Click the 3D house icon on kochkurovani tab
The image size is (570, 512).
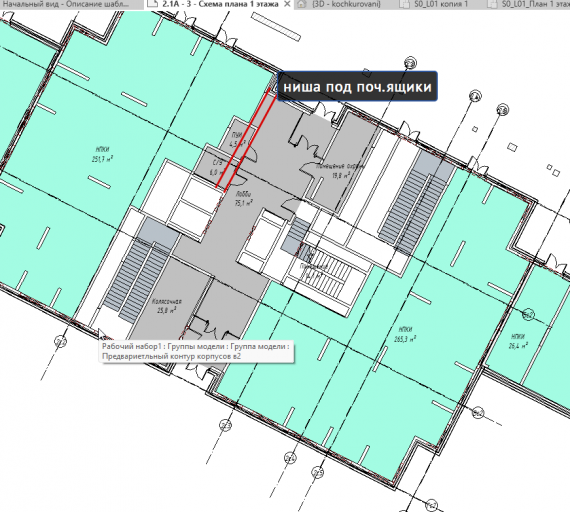[301, 4]
